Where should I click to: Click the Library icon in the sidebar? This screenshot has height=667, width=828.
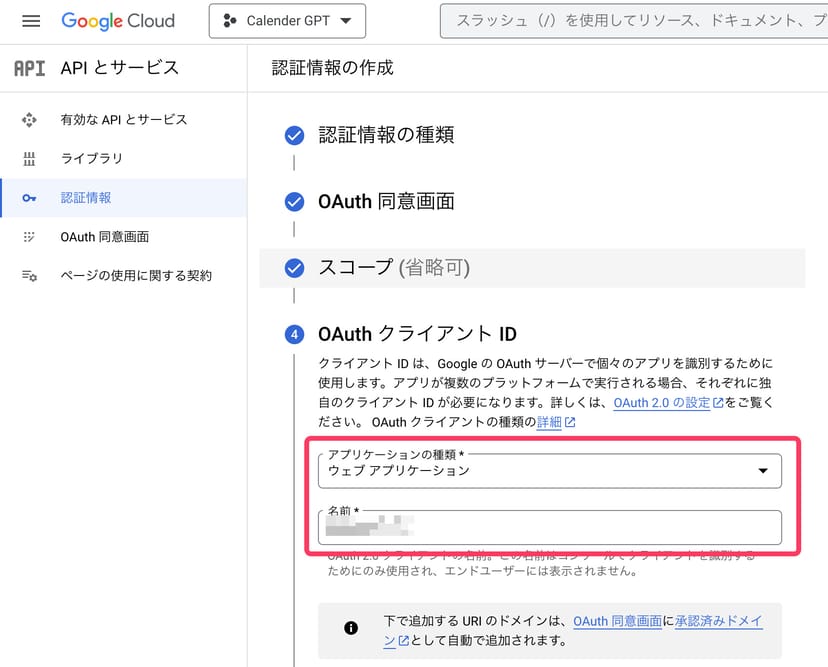[29, 159]
